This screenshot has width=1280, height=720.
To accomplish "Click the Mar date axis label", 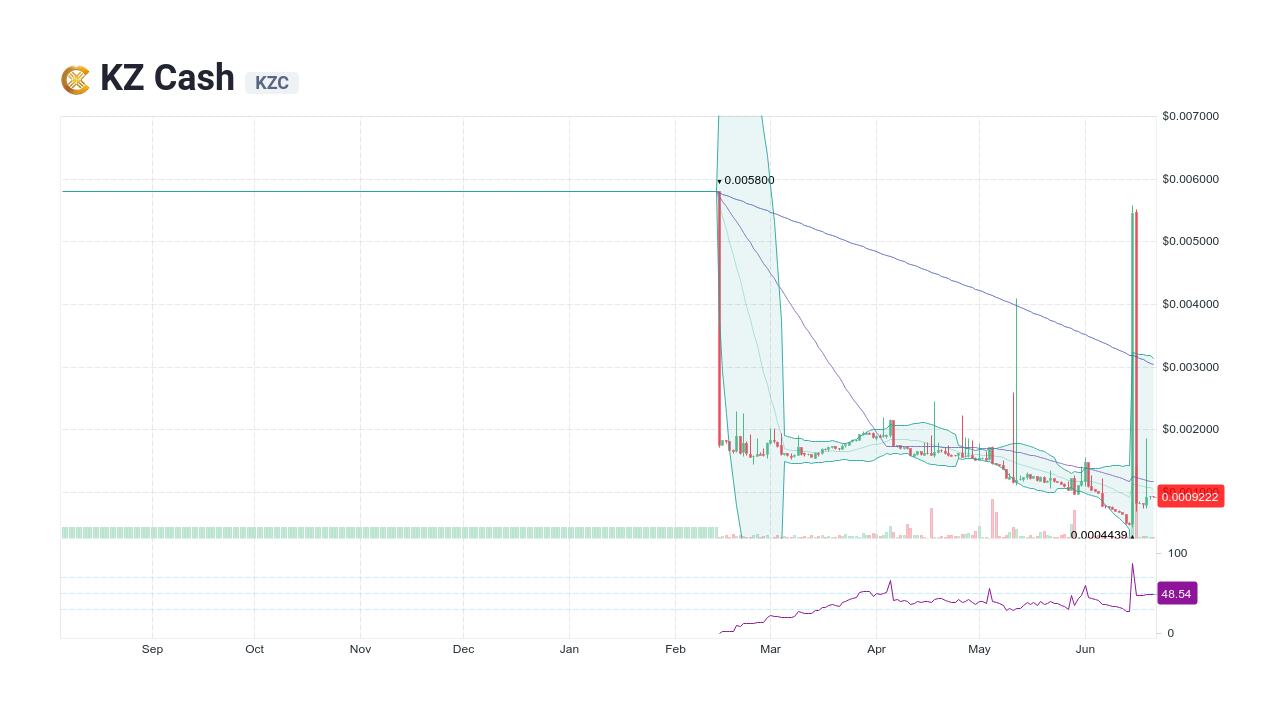I will [x=770, y=649].
